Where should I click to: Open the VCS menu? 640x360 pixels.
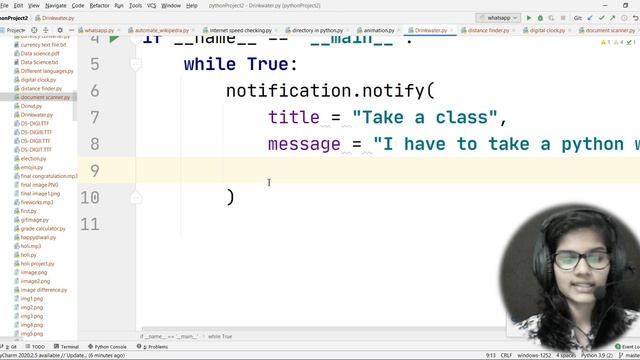coord(151,6)
